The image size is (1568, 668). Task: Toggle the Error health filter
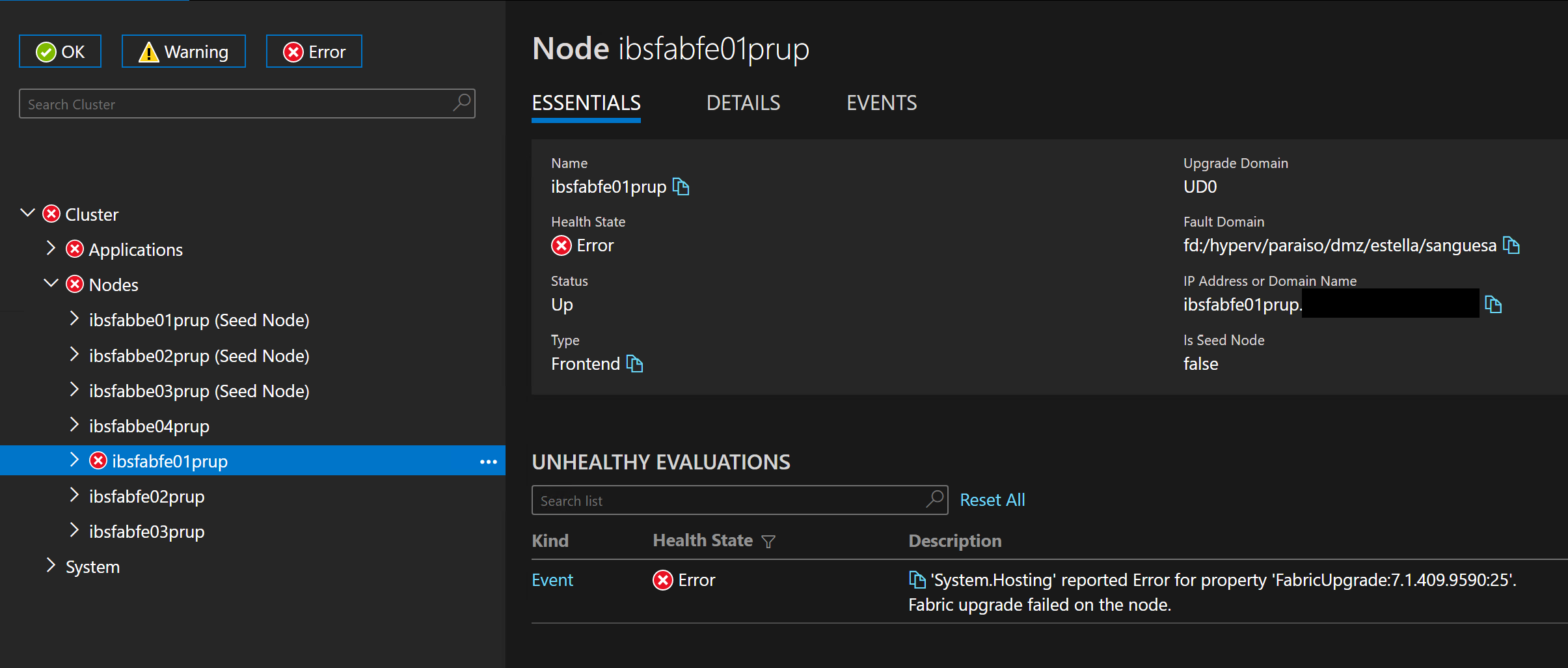314,51
